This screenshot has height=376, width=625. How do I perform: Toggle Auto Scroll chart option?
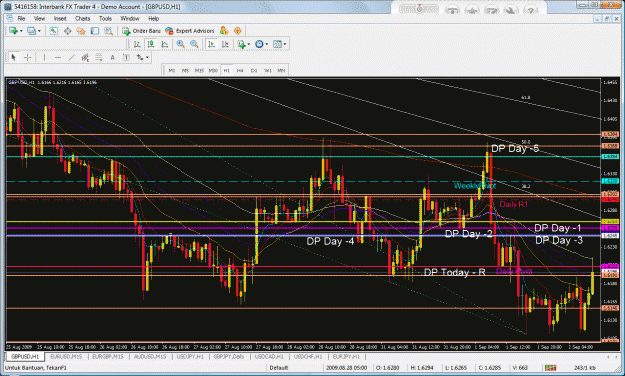211,44
